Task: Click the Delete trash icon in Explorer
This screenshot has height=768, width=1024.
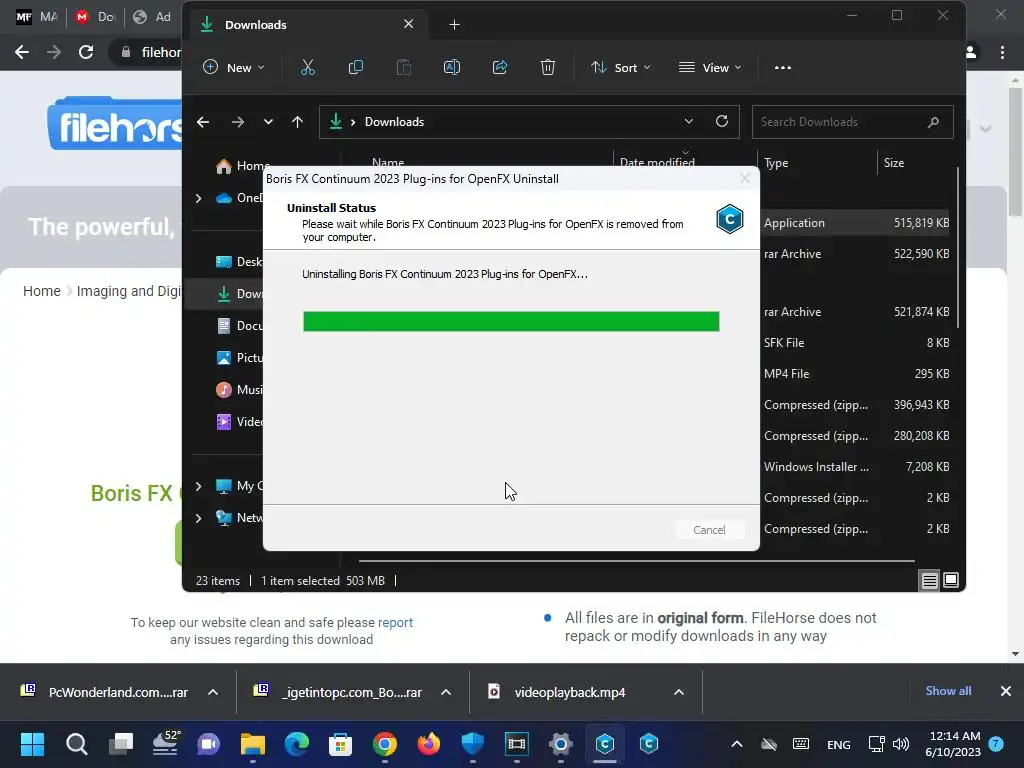Action: click(x=548, y=67)
